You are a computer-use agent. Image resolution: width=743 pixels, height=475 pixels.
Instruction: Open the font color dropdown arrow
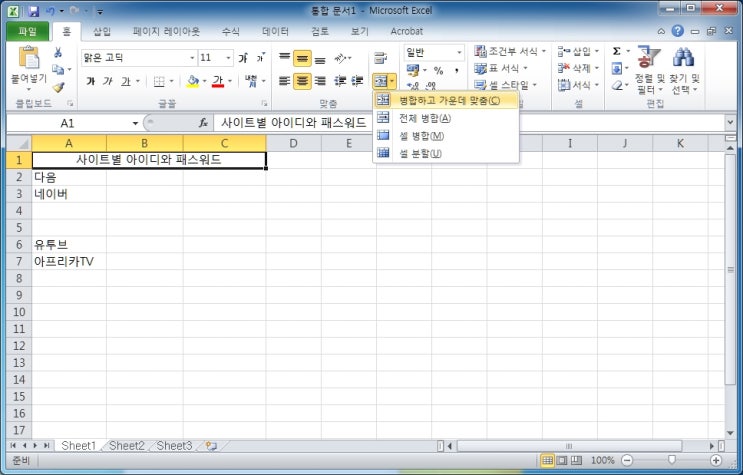point(230,81)
